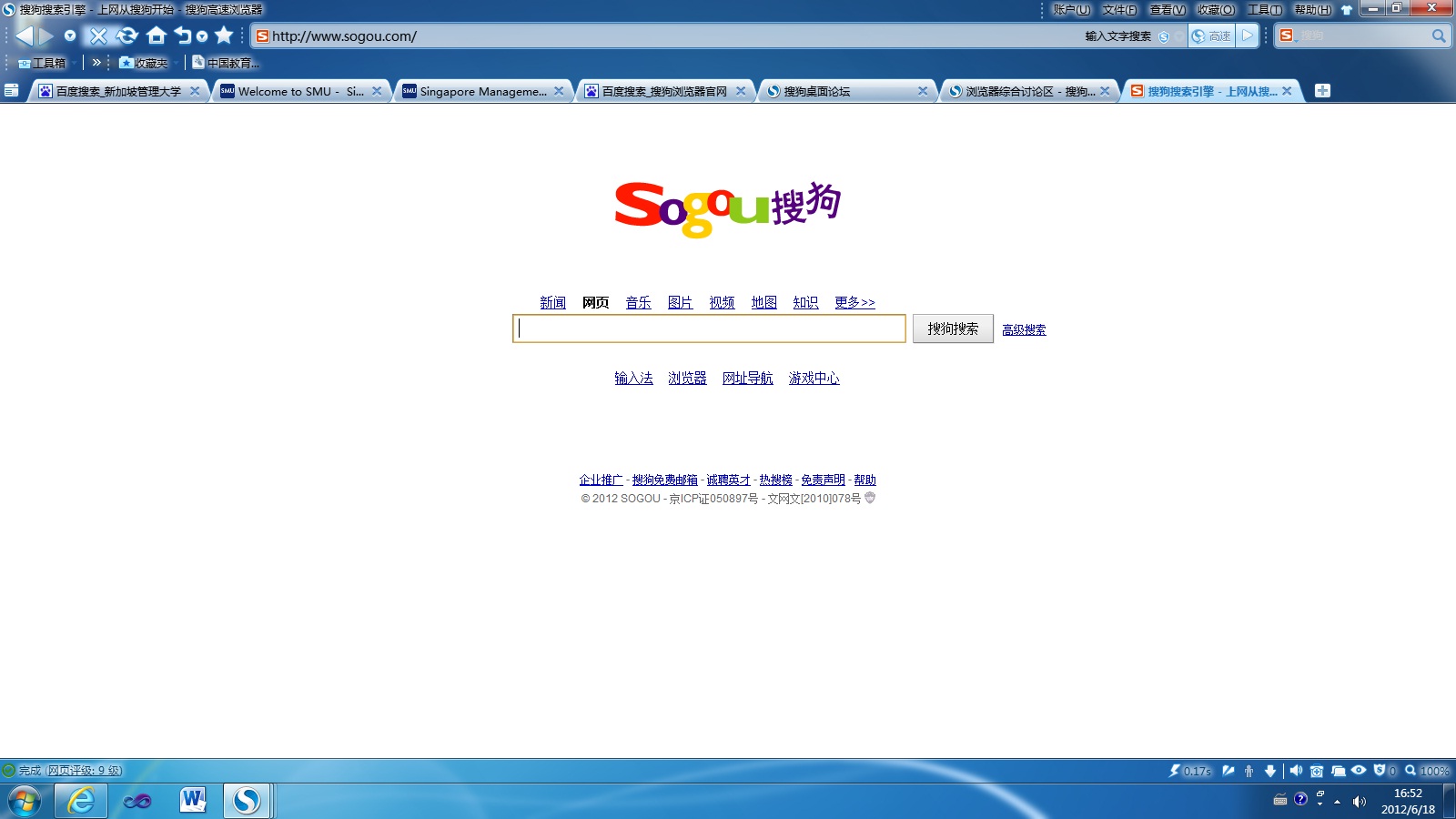The height and width of the screenshot is (819, 1456).
Task: Open the 帮助(H) menu
Action: click(x=1312, y=9)
